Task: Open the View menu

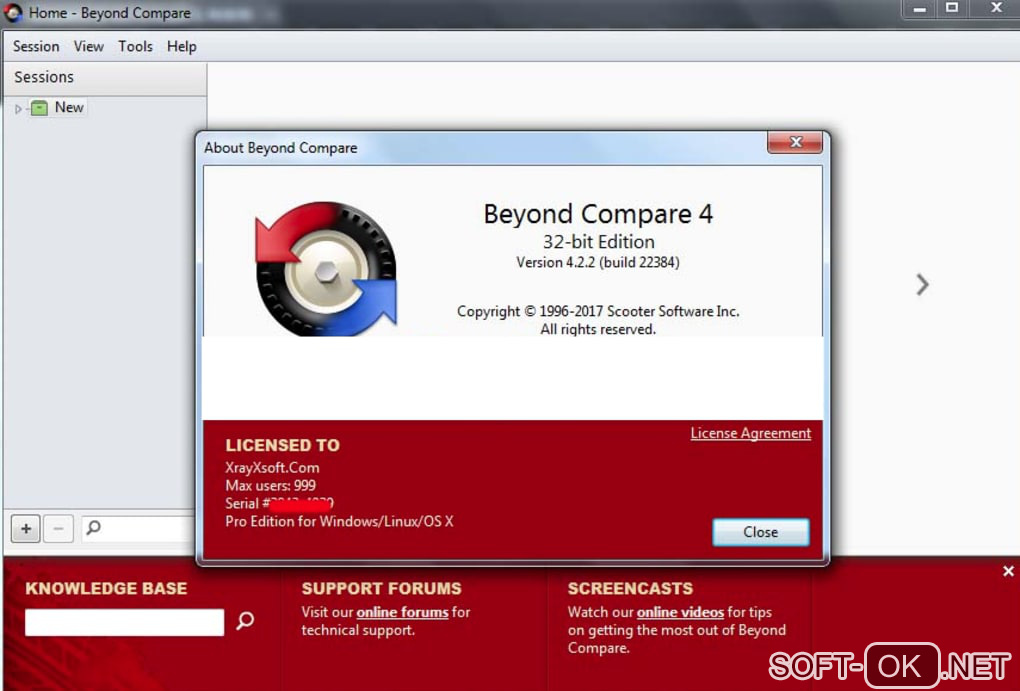Action: (x=88, y=46)
